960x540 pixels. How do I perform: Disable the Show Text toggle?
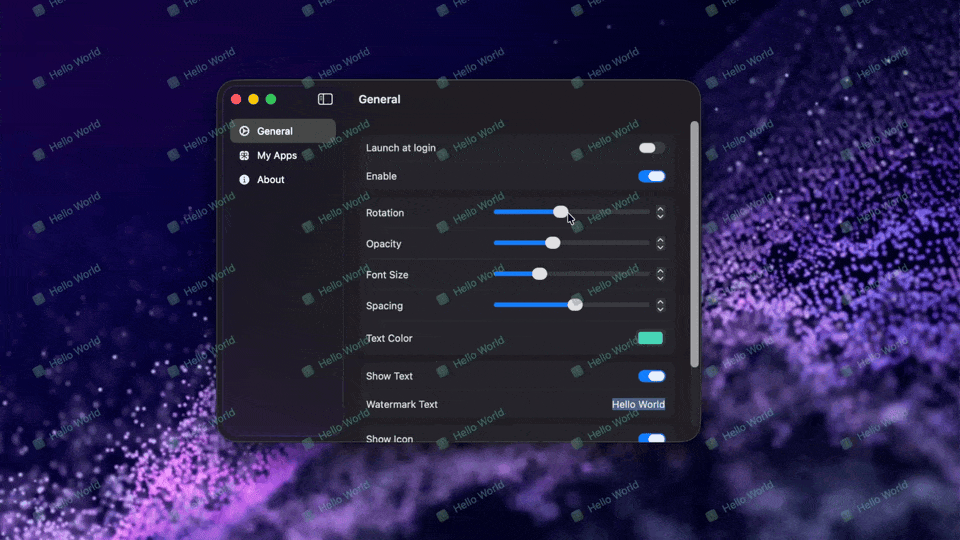(x=651, y=376)
